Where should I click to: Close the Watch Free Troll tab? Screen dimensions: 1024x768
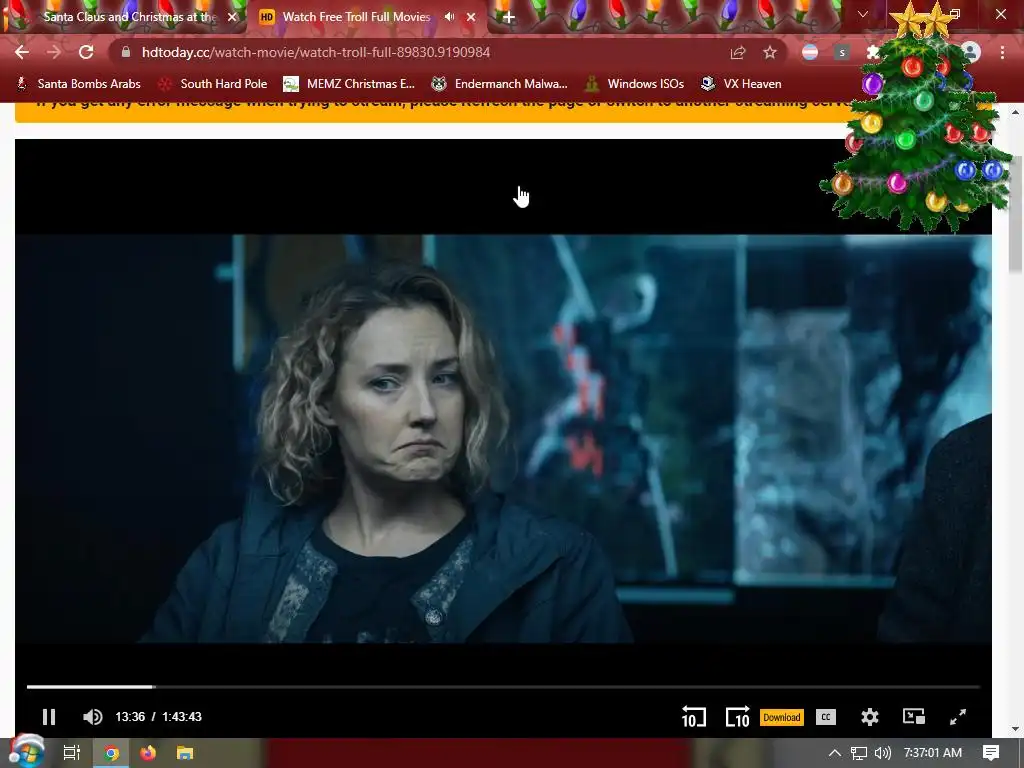click(x=471, y=17)
